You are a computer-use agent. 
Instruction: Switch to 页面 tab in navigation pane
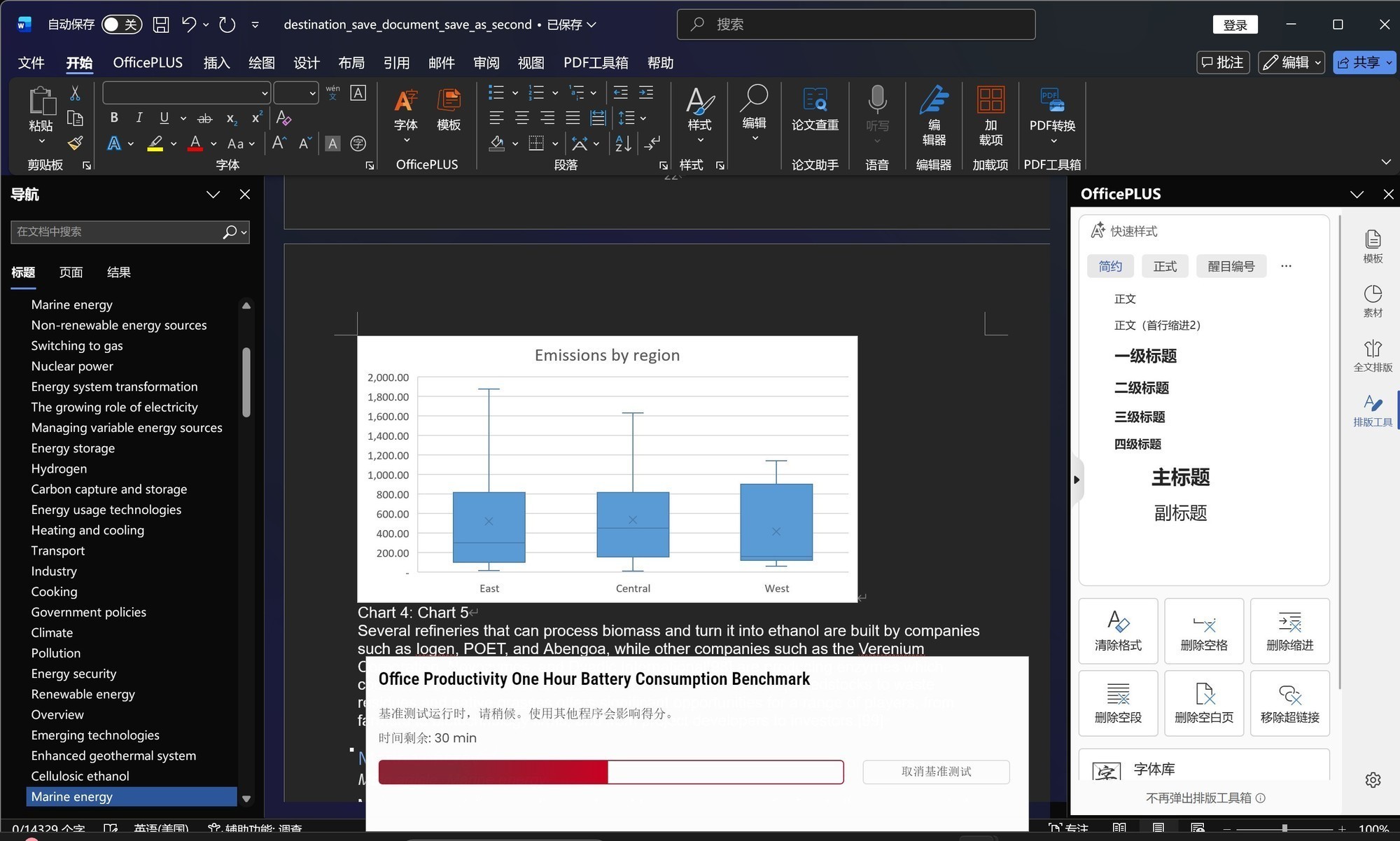tap(71, 272)
